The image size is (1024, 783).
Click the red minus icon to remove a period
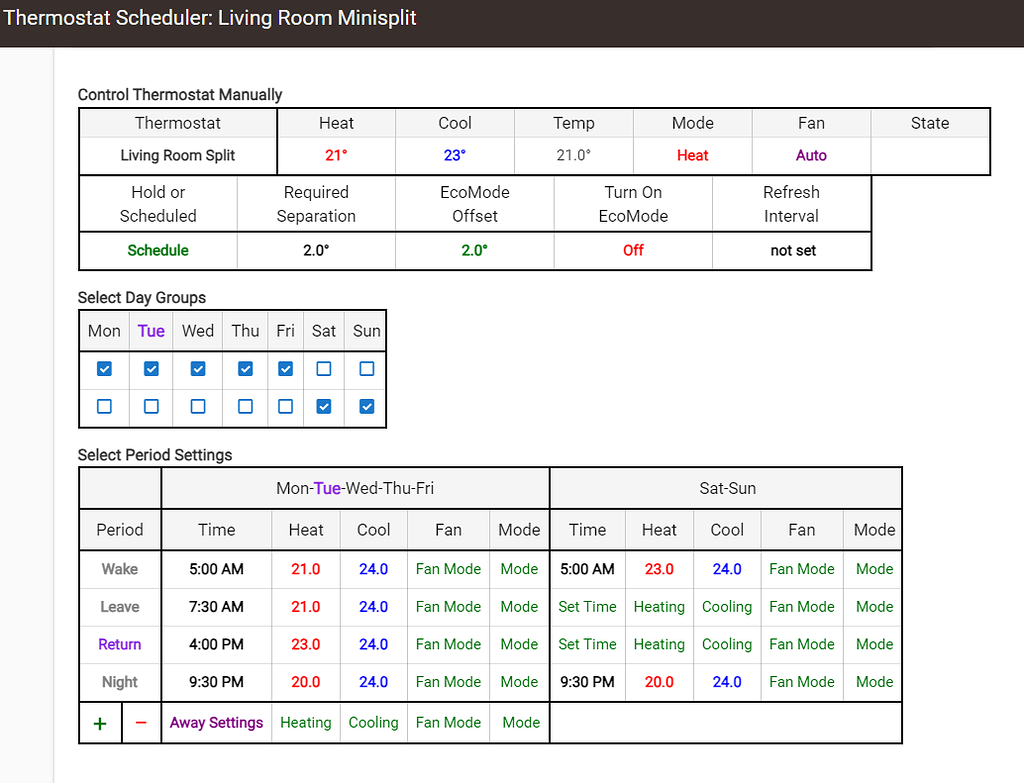coord(141,722)
